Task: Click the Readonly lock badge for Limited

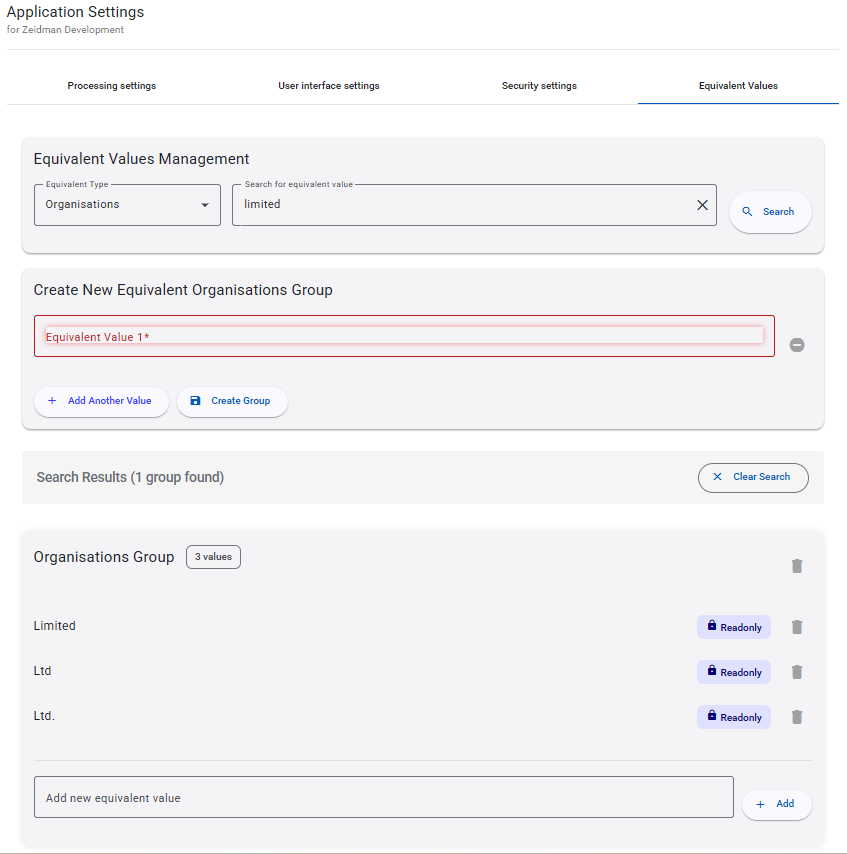Action: (733, 627)
